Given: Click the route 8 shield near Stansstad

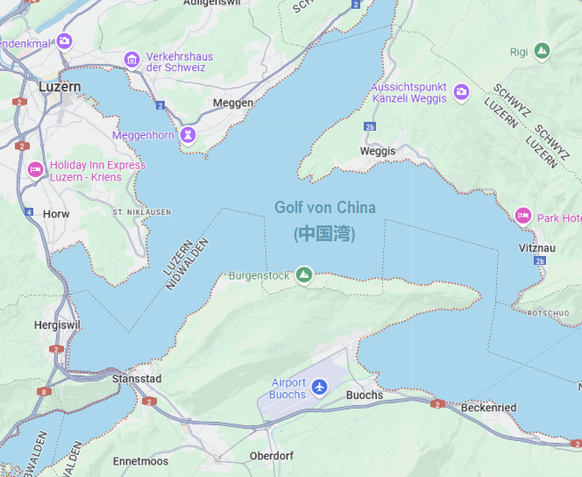Looking at the screenshot, I should [x=44, y=391].
